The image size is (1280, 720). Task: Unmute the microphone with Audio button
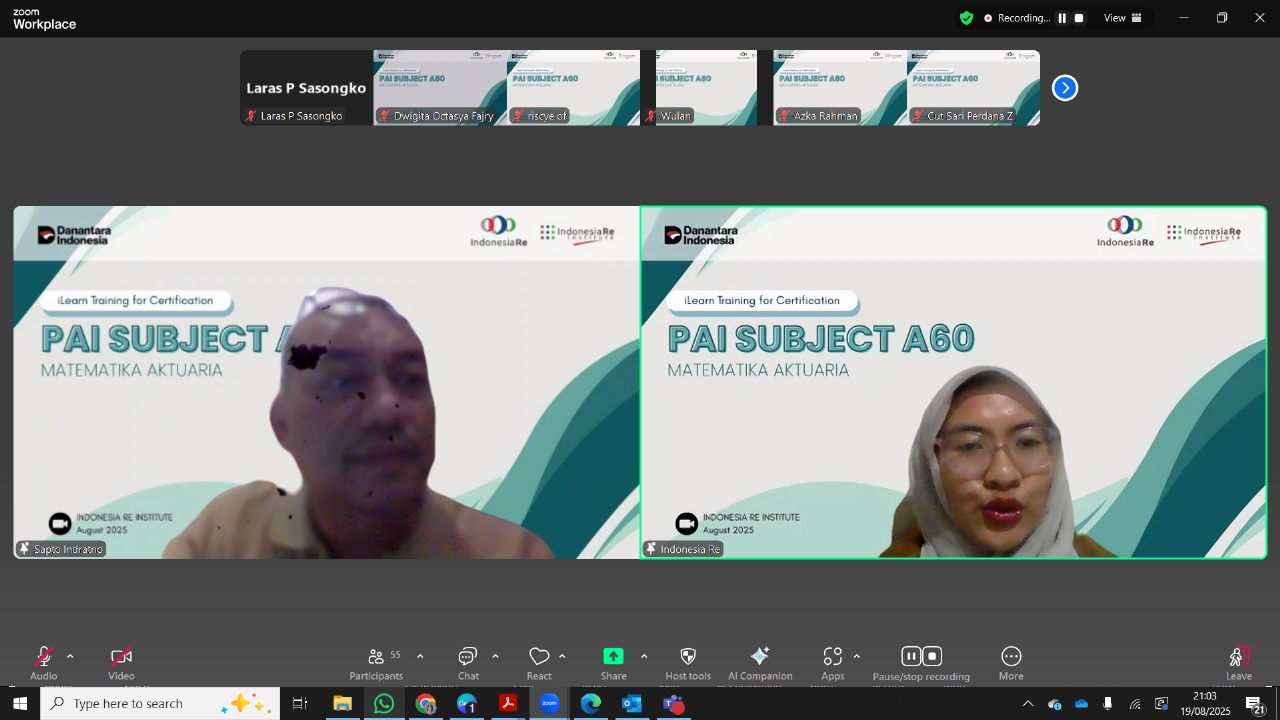[43, 662]
